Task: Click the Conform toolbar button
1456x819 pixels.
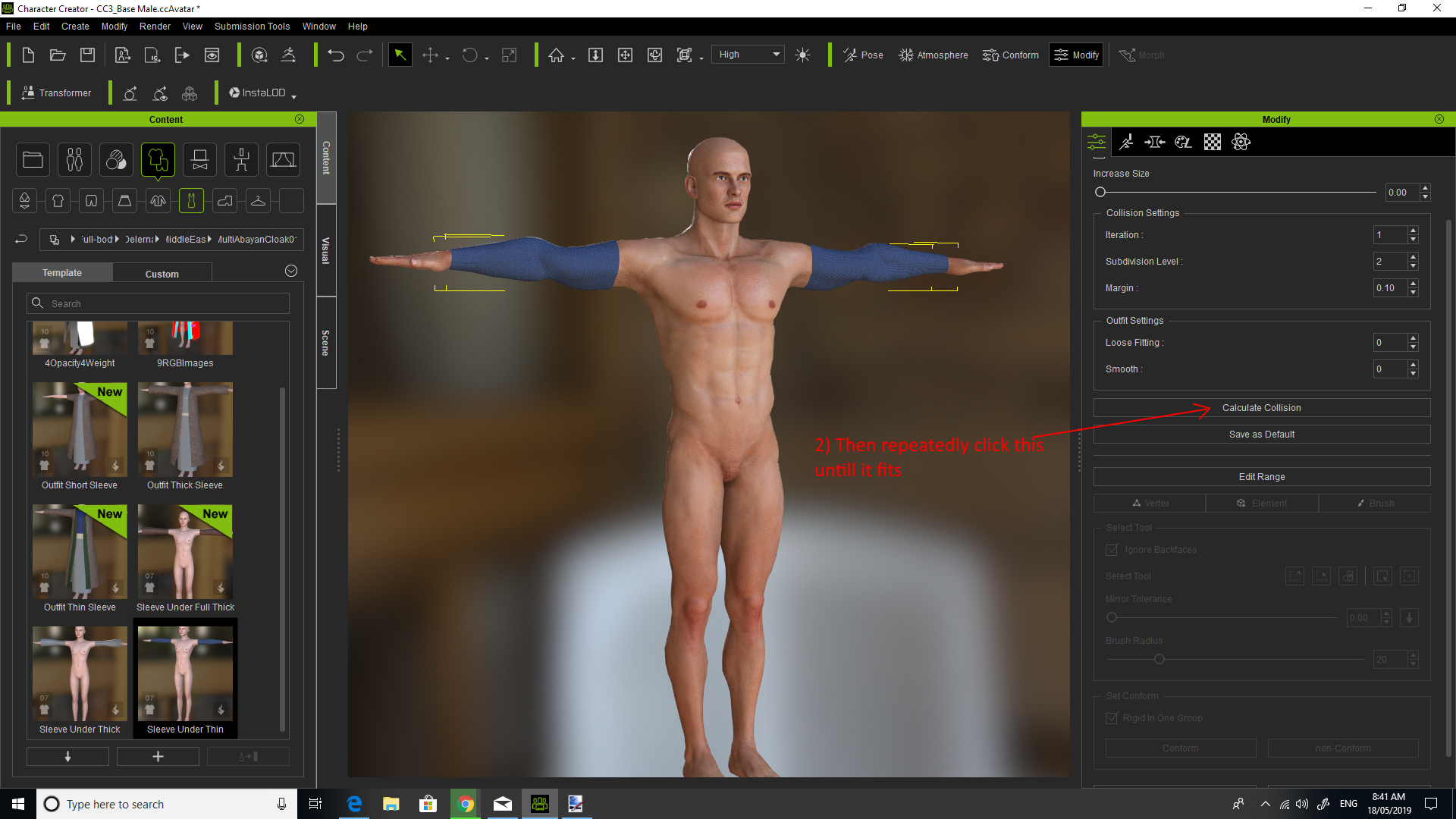Action: (x=1011, y=55)
